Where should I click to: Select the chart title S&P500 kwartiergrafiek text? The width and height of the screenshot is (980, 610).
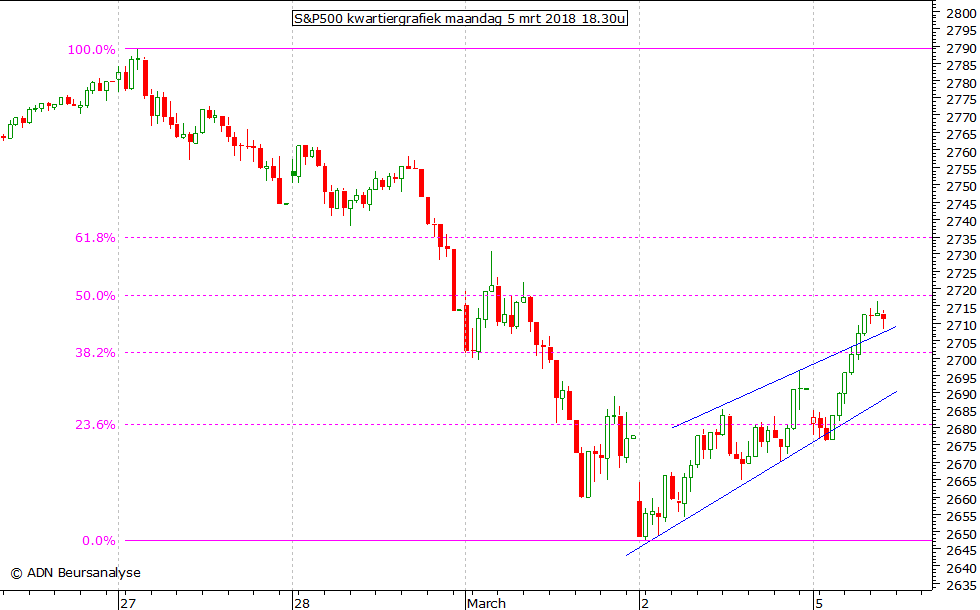point(459,18)
